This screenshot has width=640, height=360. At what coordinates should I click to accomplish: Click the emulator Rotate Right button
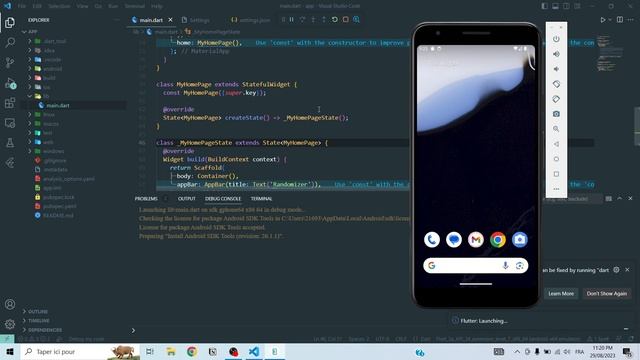(x=556, y=99)
